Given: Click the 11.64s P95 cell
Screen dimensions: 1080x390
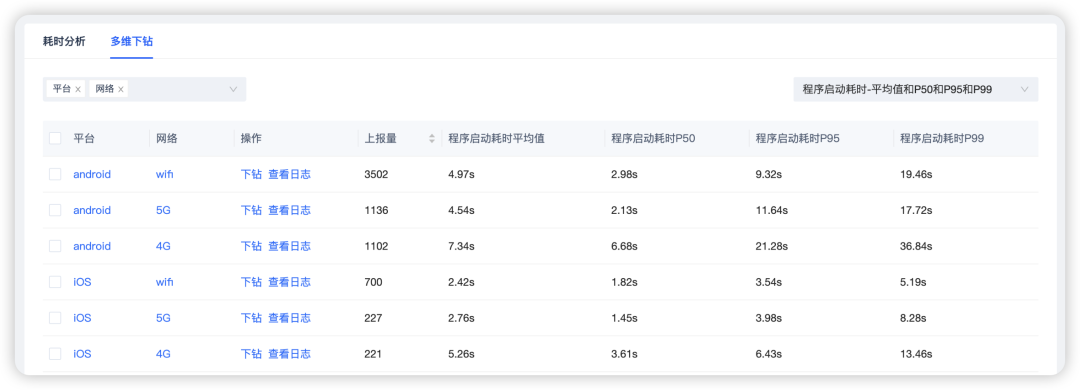Looking at the screenshot, I should pos(771,210).
